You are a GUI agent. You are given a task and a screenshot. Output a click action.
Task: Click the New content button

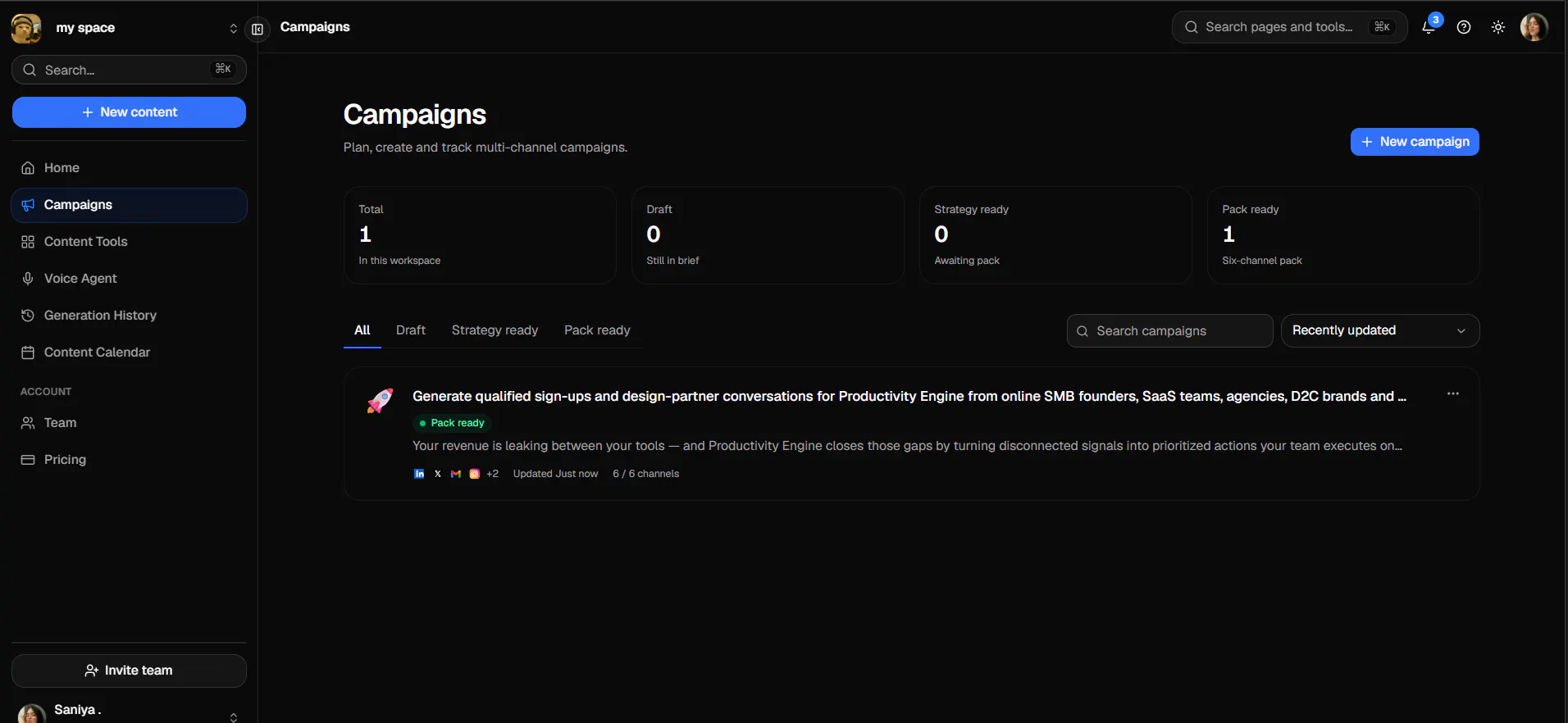(129, 112)
